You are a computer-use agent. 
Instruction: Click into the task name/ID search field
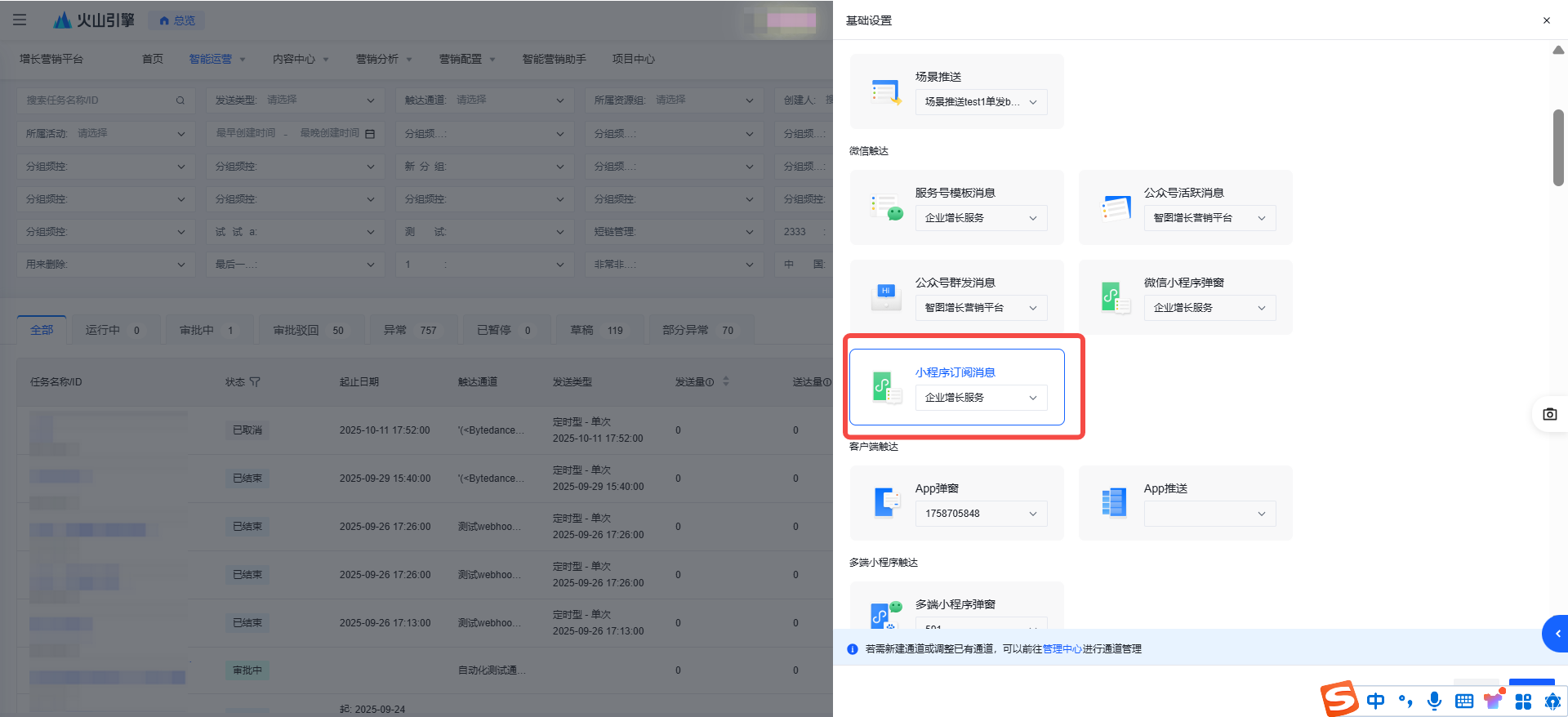click(105, 100)
